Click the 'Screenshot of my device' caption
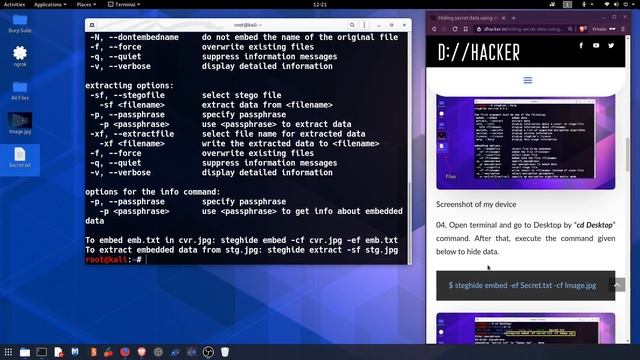 coord(476,204)
